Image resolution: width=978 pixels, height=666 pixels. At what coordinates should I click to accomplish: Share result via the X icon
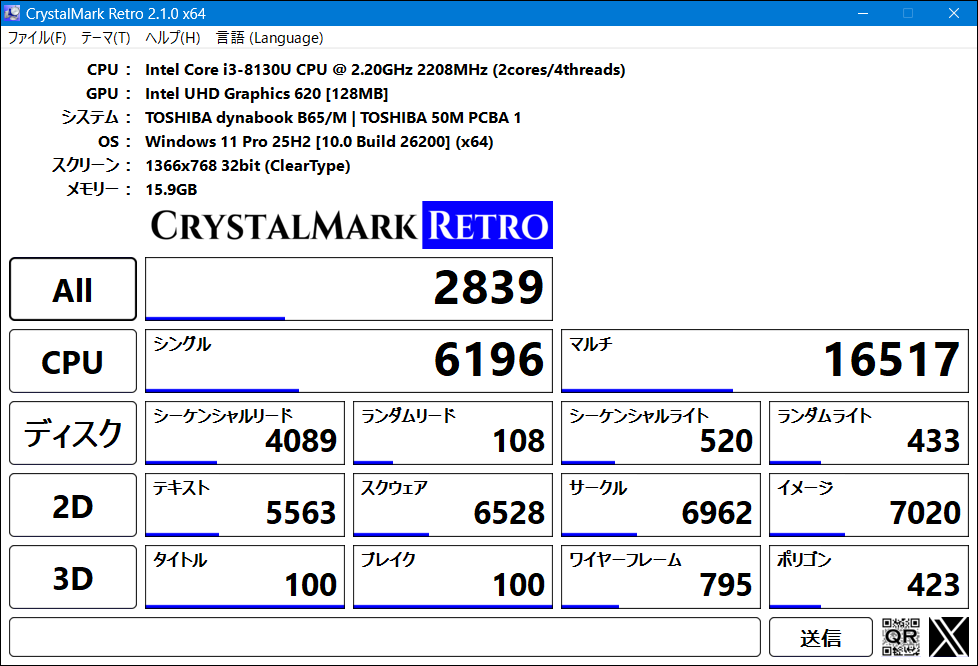tap(948, 637)
